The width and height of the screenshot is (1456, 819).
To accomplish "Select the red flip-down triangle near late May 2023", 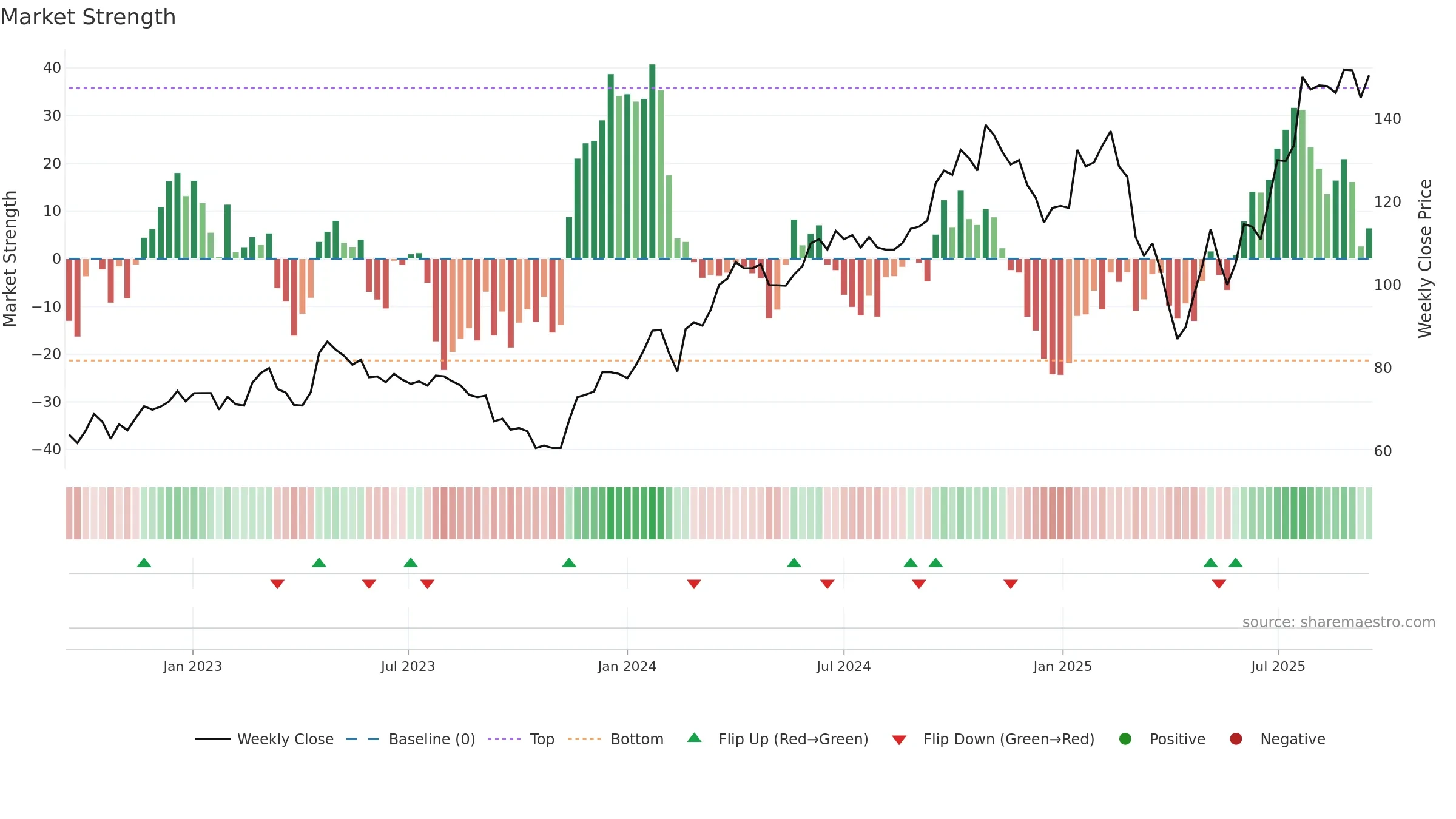I will pyautogui.click(x=369, y=584).
